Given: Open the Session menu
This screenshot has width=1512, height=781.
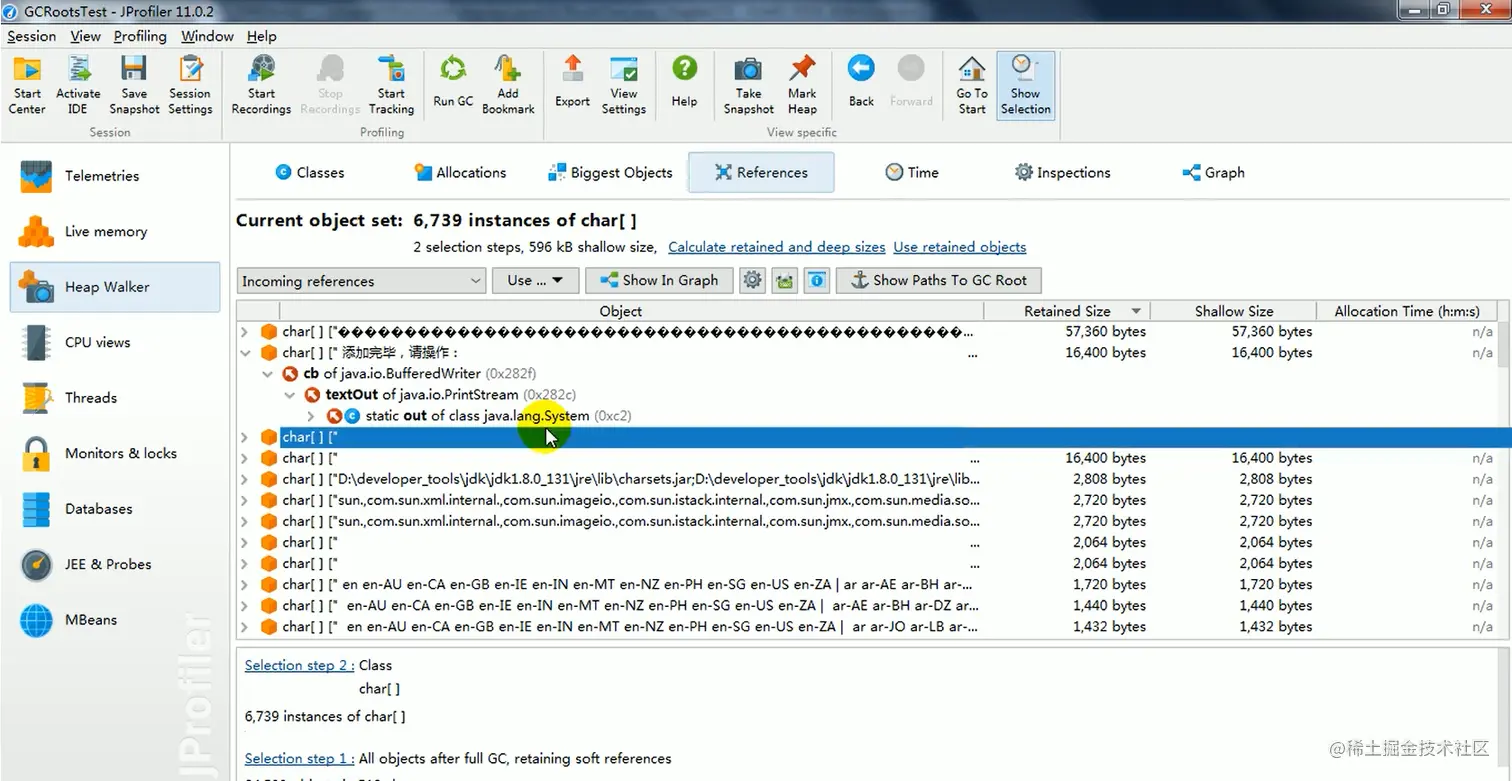Looking at the screenshot, I should 32,36.
